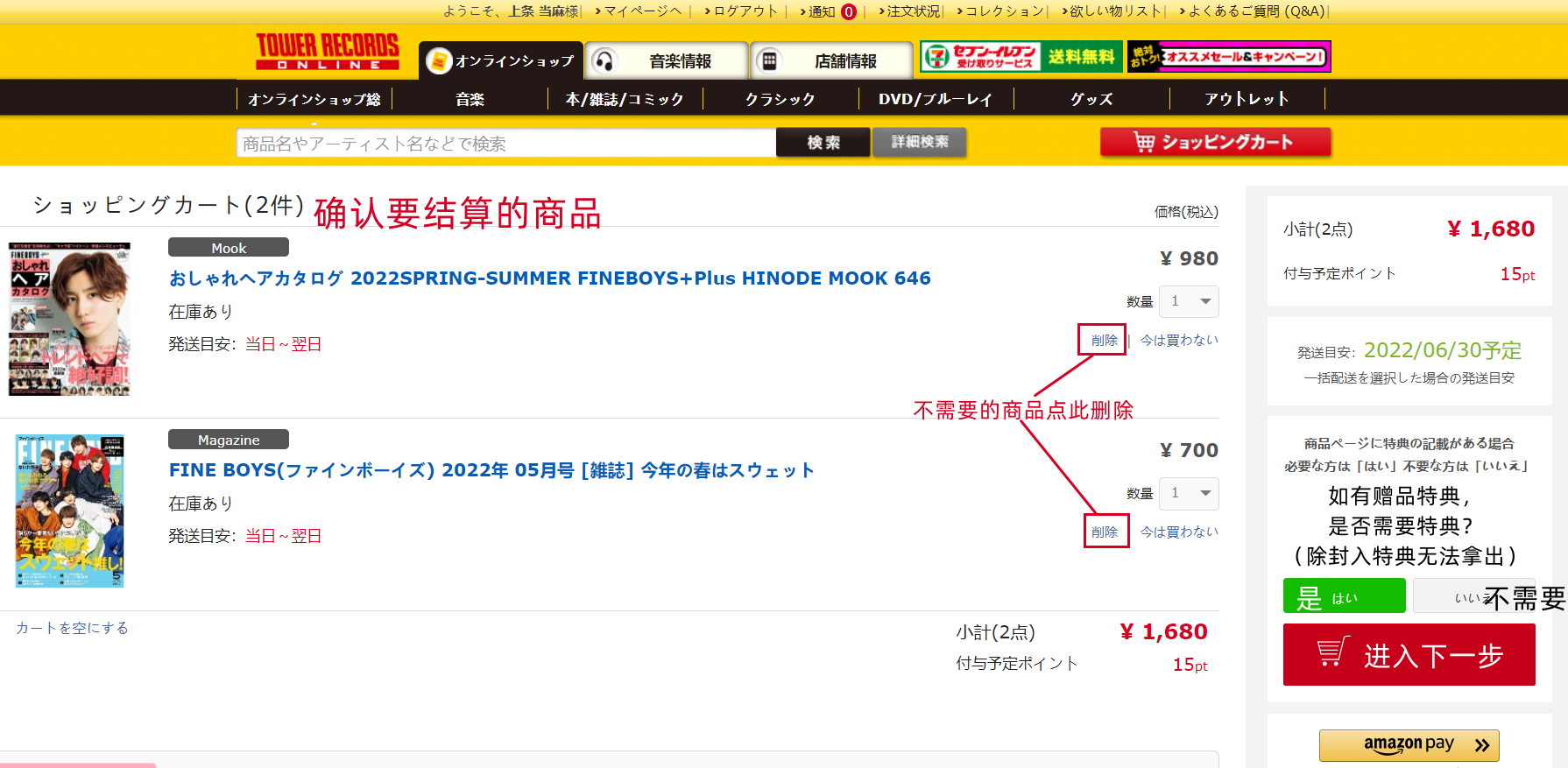The width and height of the screenshot is (1568, 768).
Task: Select DVD/ブルーレイ menu item
Action: 936,99
